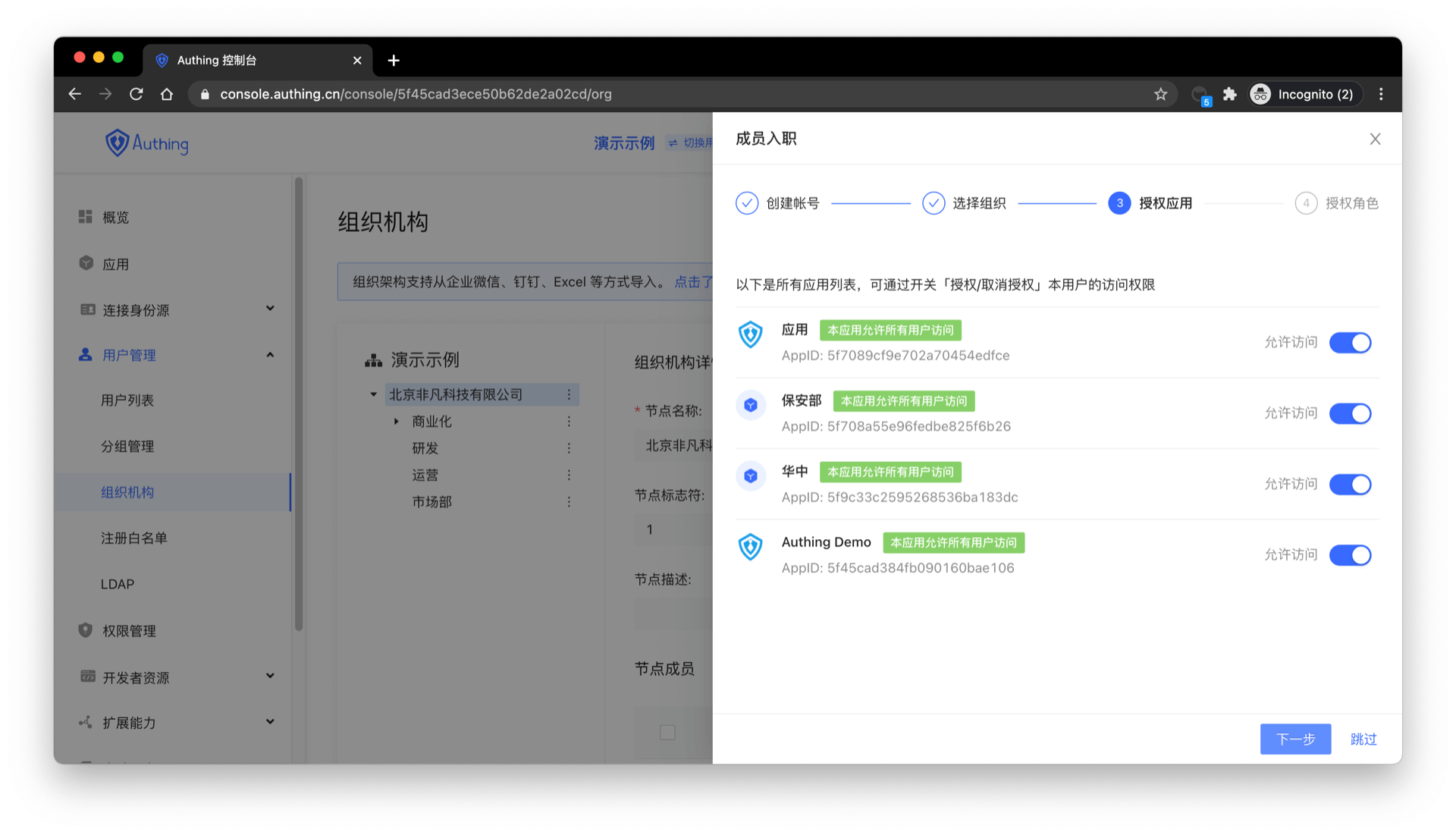Viewport: 1456px width, 835px height.
Task: Open the three-dot menu for 商业化 node
Action: point(569,421)
